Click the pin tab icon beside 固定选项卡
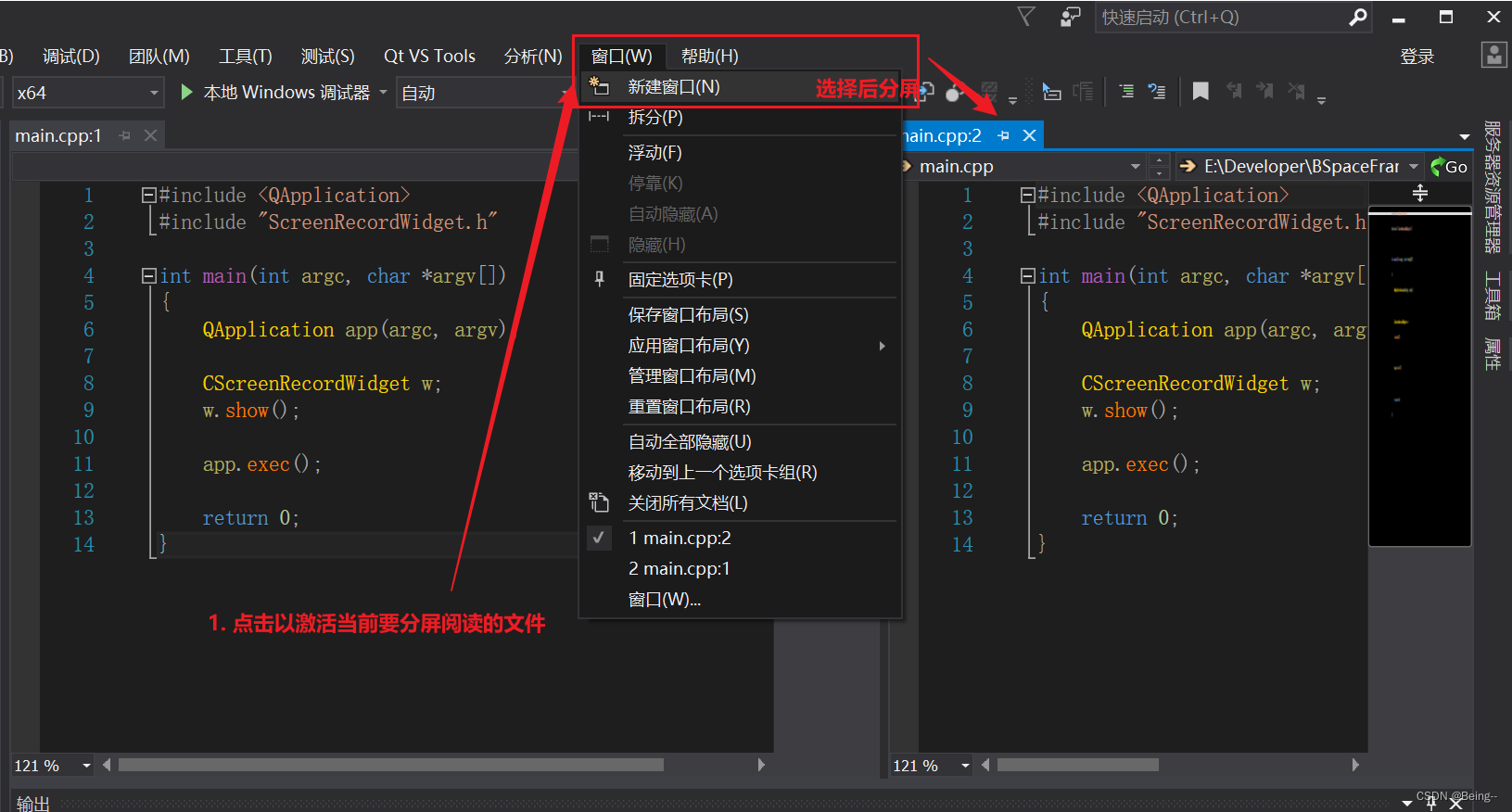 [600, 279]
